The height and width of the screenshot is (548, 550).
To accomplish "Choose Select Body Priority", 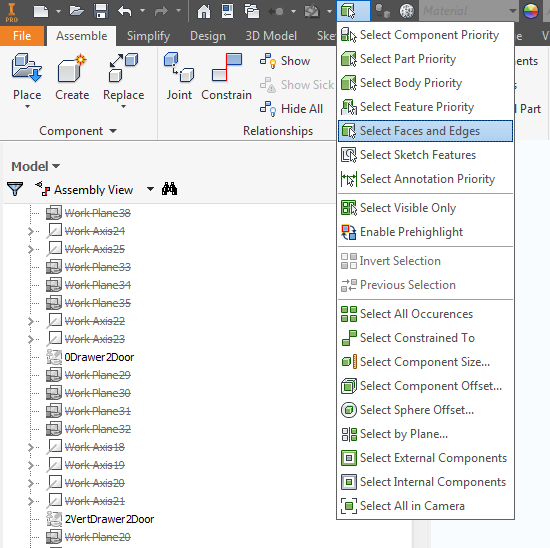I will [425, 83].
